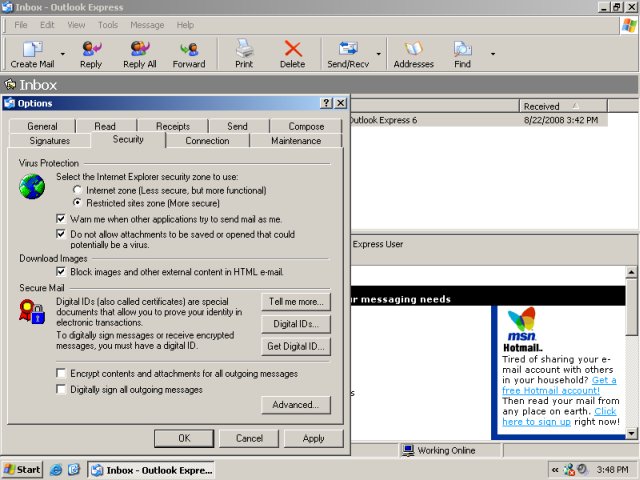Click the preview pane scrollbar thumb
The height and width of the screenshot is (480, 640).
[x=631, y=307]
